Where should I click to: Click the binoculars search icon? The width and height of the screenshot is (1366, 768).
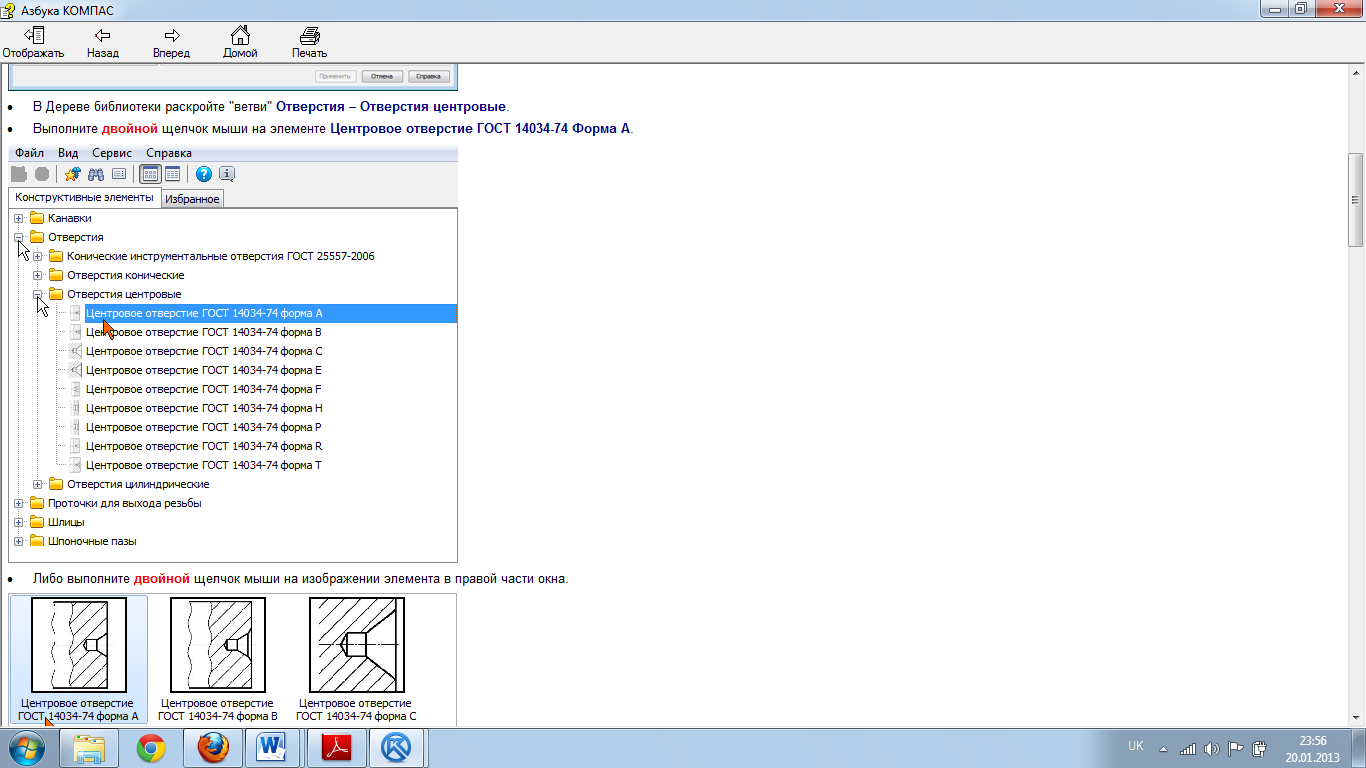click(96, 174)
